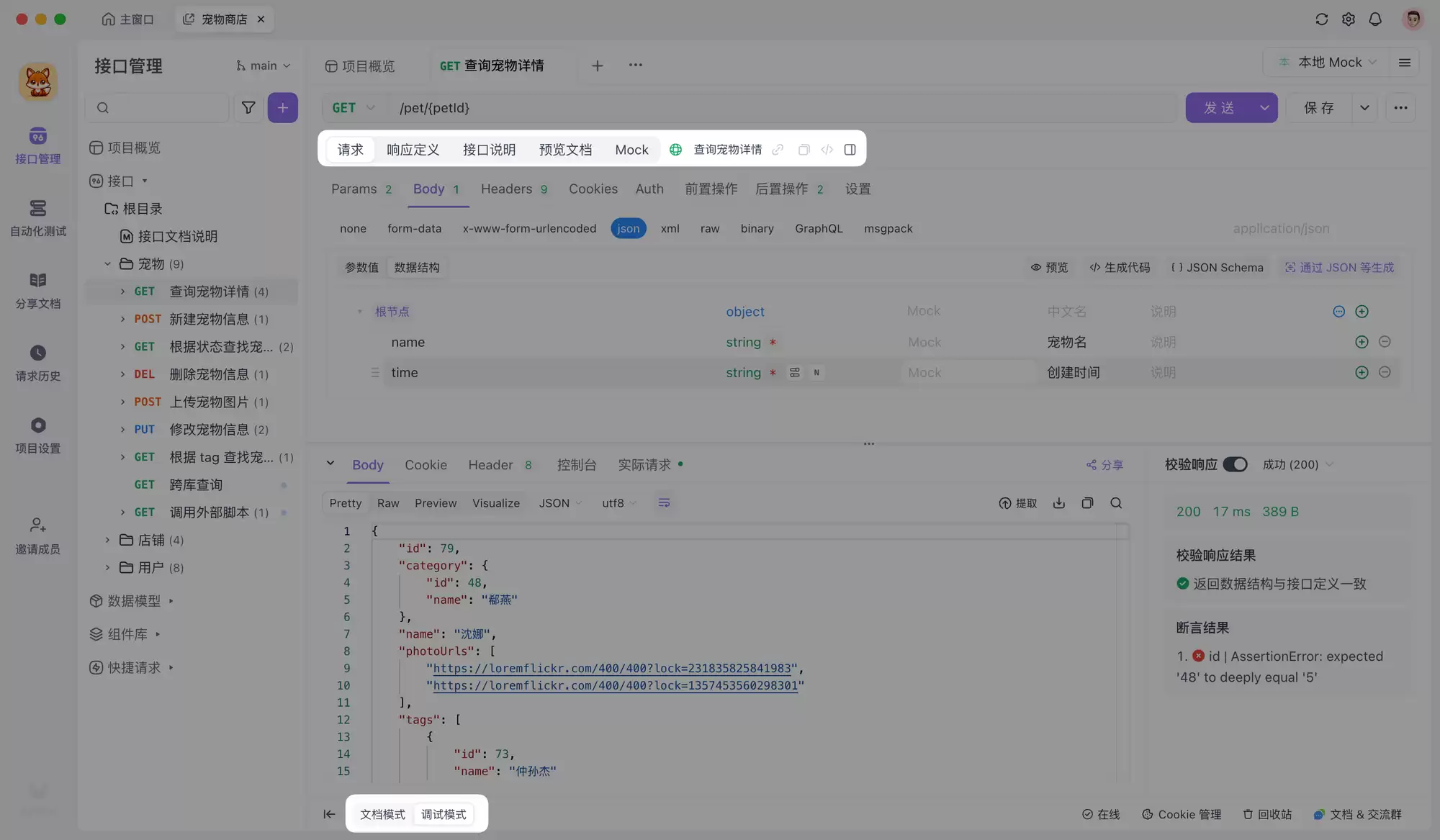Expand the 店铺 folder
Viewport: 1440px width, 840px height.
[107, 540]
